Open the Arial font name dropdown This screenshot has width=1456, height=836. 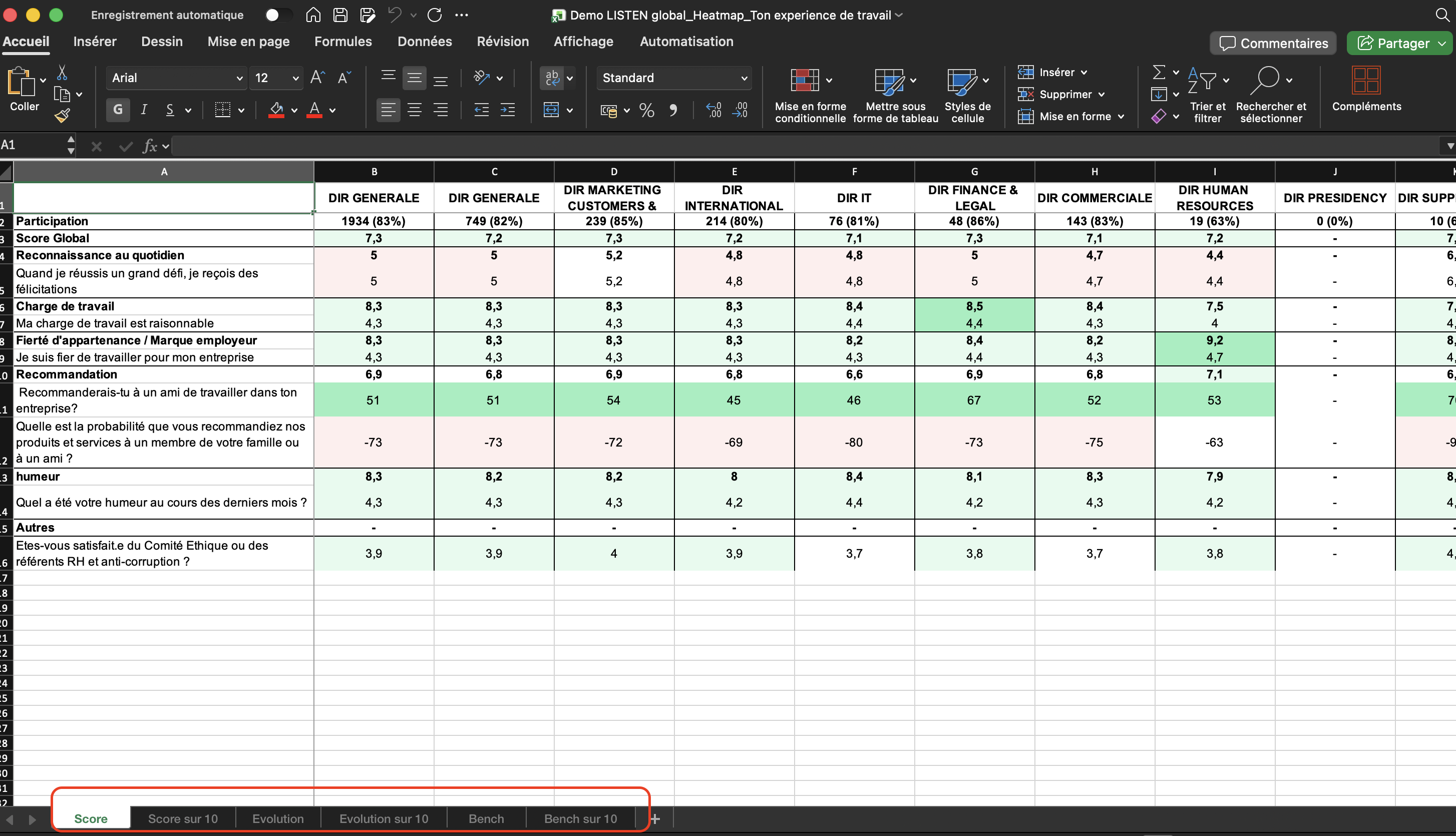(x=176, y=78)
